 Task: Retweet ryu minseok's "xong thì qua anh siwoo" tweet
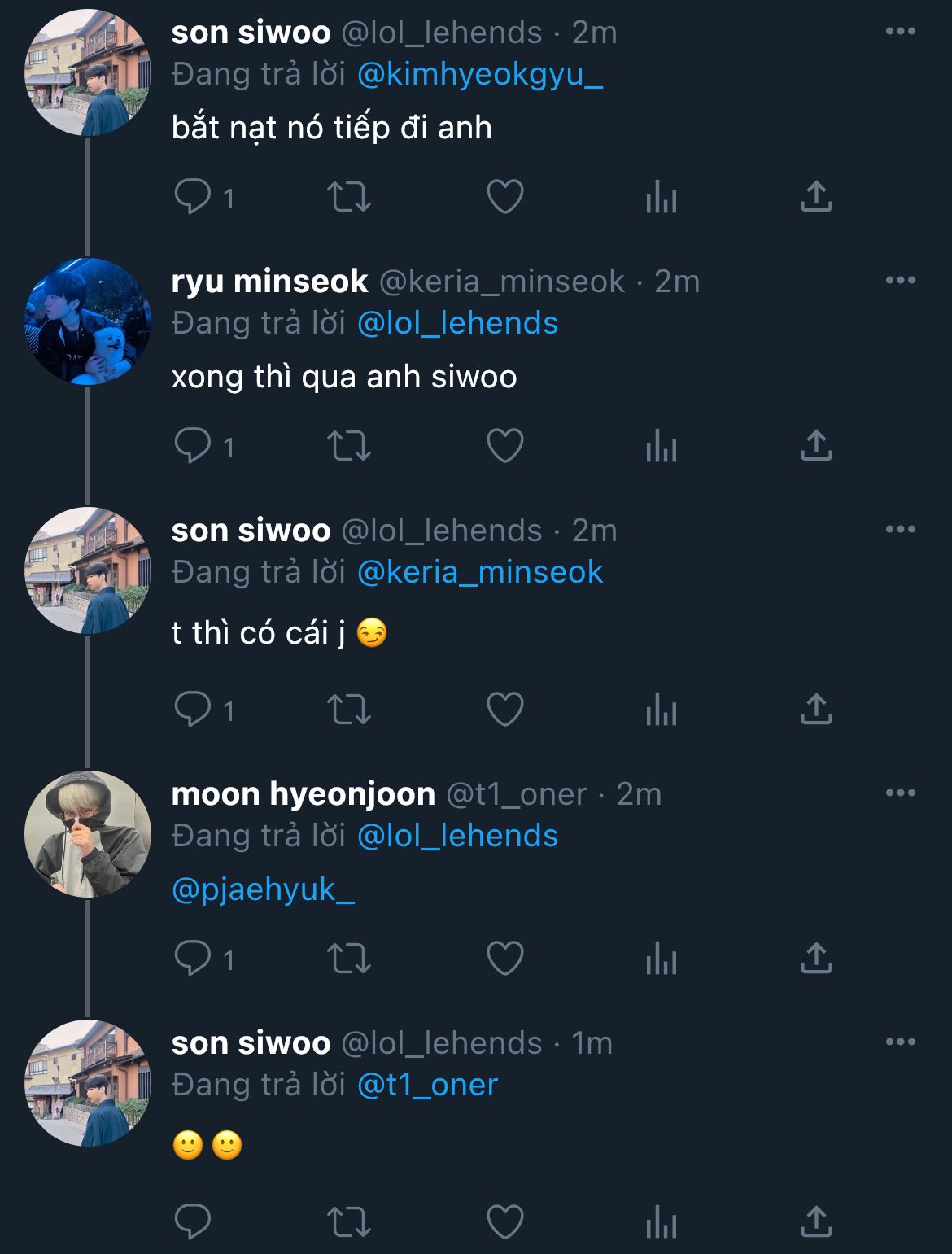[348, 446]
